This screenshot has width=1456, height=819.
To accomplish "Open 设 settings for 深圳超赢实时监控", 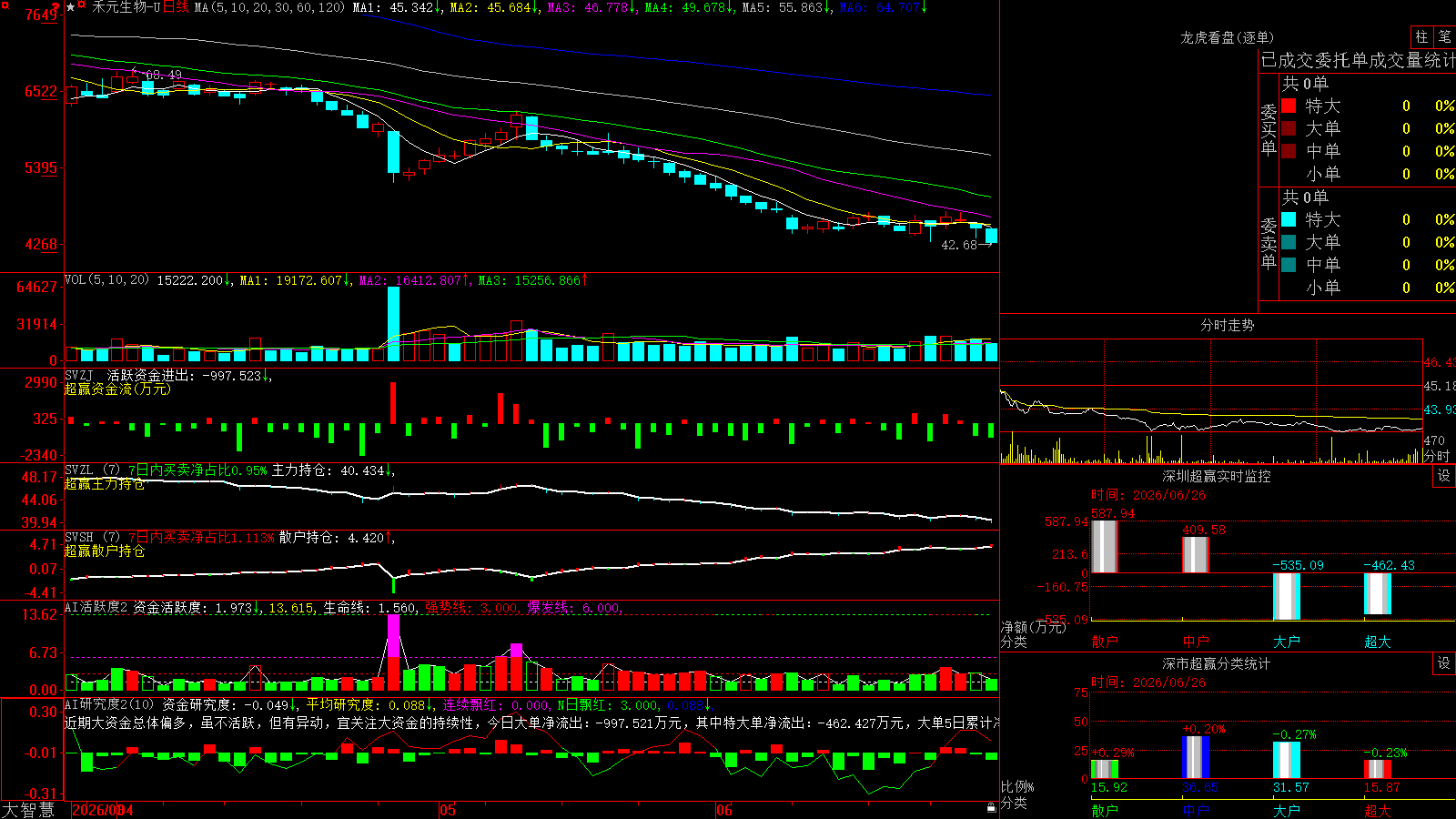I will click(1444, 476).
